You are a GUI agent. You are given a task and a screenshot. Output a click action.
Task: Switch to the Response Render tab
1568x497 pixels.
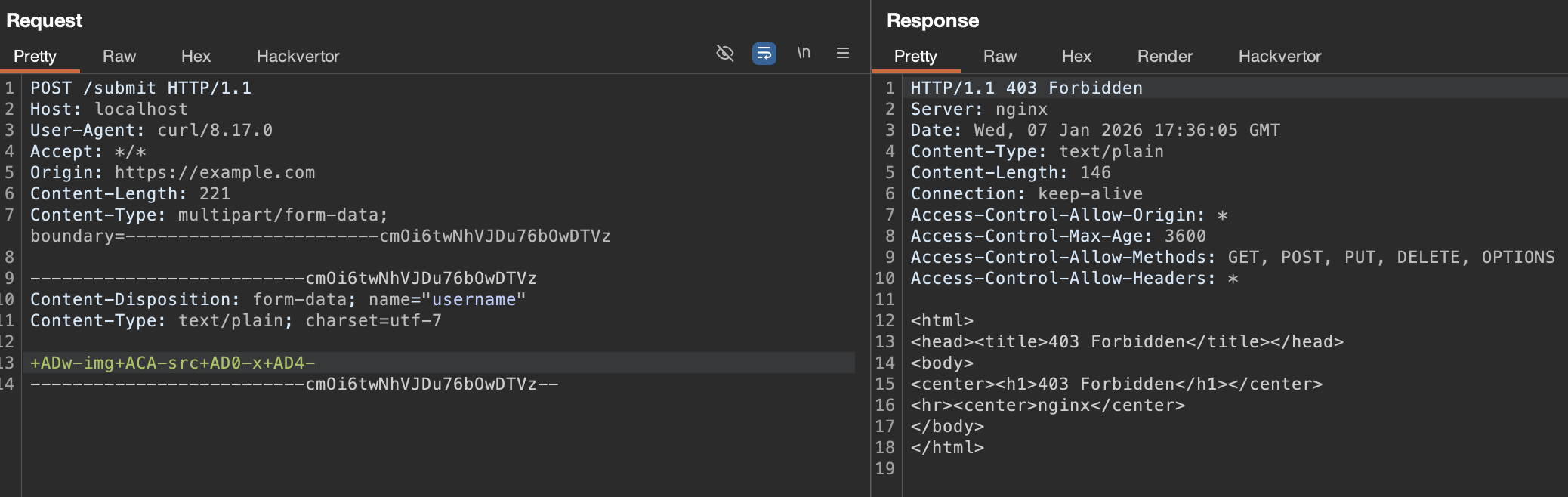click(1165, 57)
